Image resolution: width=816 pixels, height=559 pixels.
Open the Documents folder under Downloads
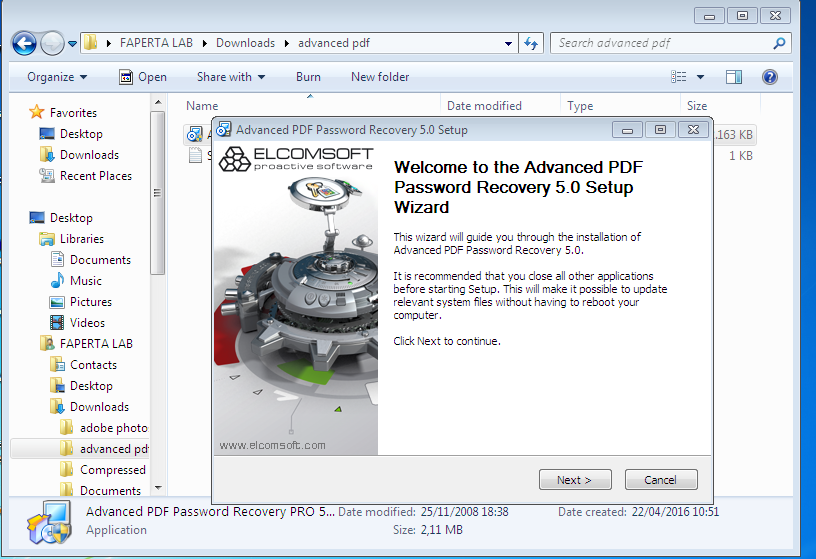coord(110,490)
